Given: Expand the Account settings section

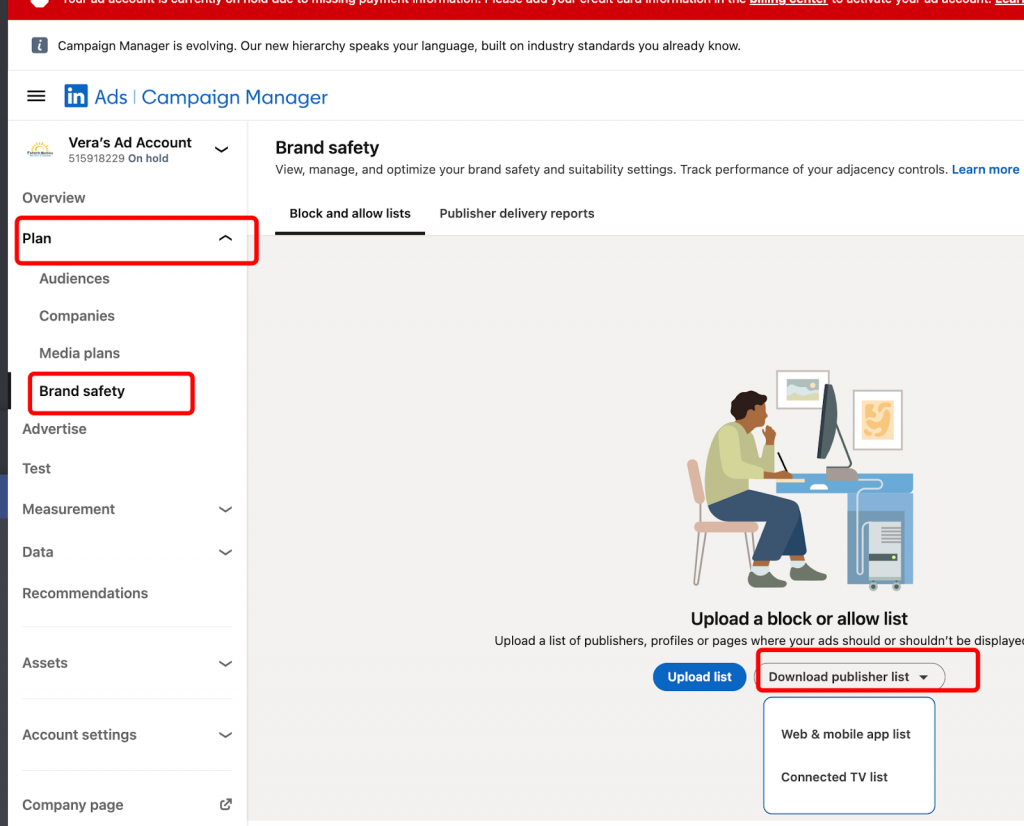Looking at the screenshot, I should tap(225, 735).
